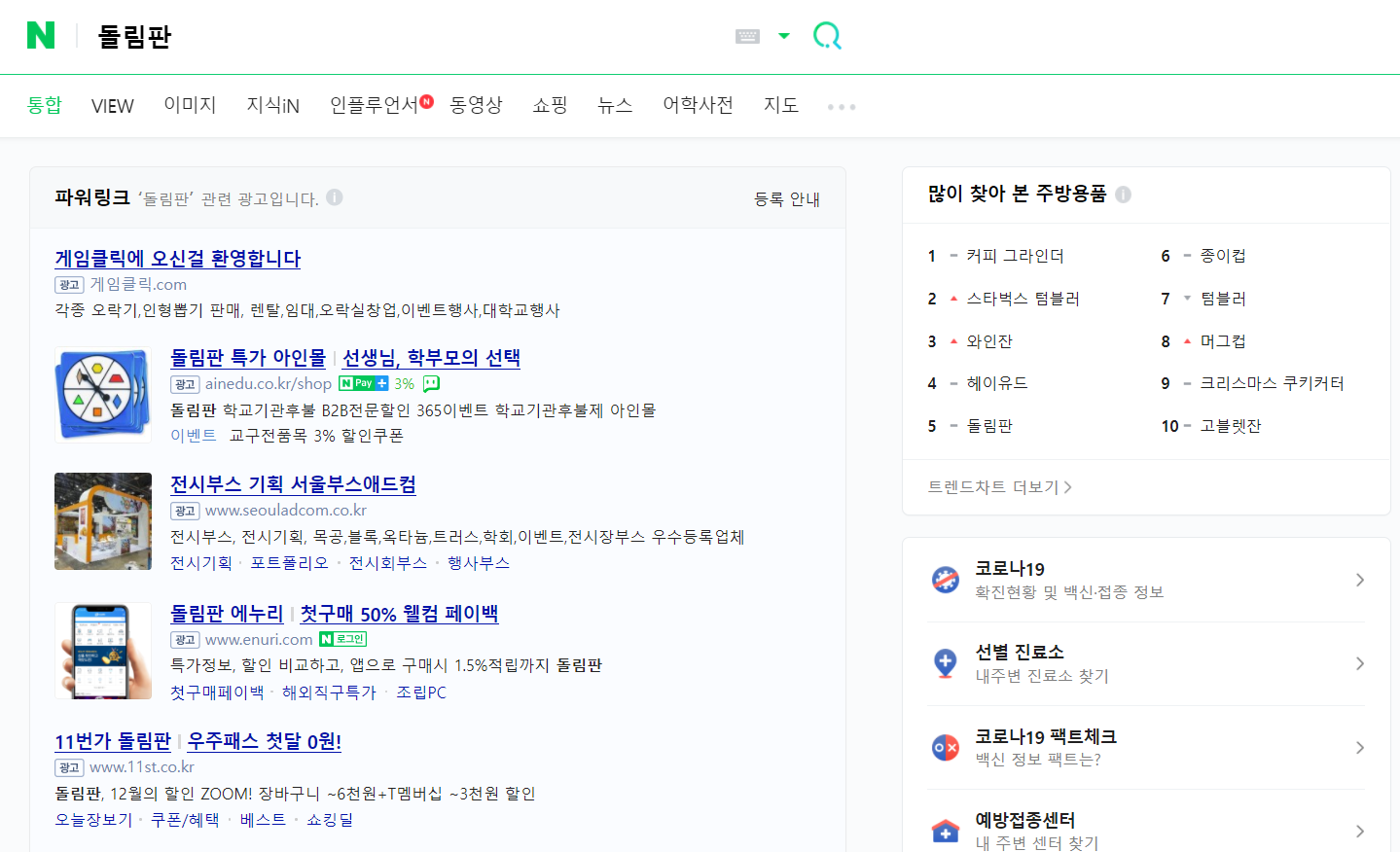Click the smartphone app thumbnail
Screen dimensions: 1400x852
pyautogui.click(x=103, y=651)
